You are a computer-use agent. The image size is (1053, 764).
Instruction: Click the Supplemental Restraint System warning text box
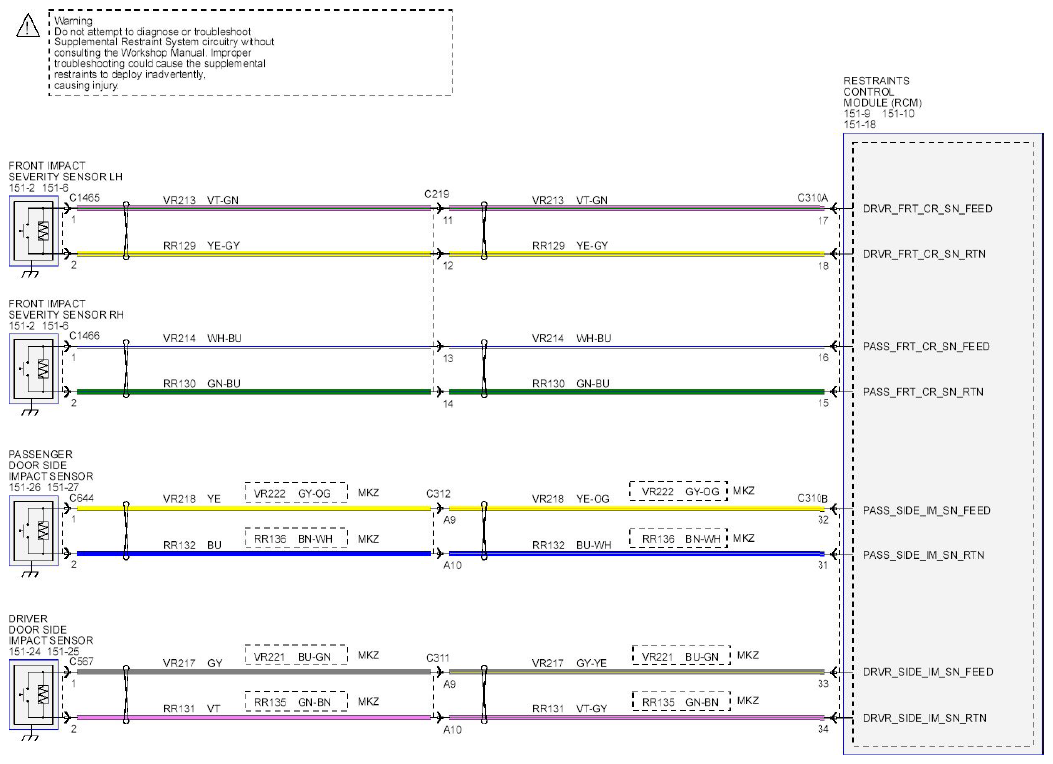pyautogui.click(x=250, y=52)
